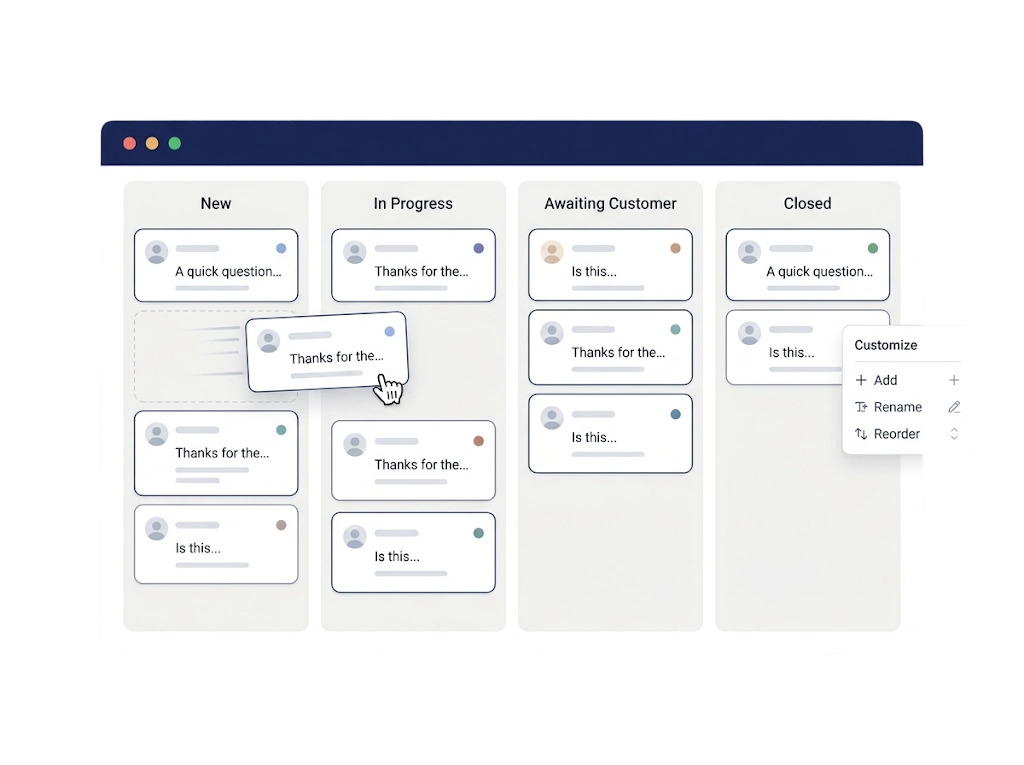The height and width of the screenshot is (765, 1024).
Task: Open 'Thanks for the...' card in Awaiting Customer column
Action: pos(611,347)
